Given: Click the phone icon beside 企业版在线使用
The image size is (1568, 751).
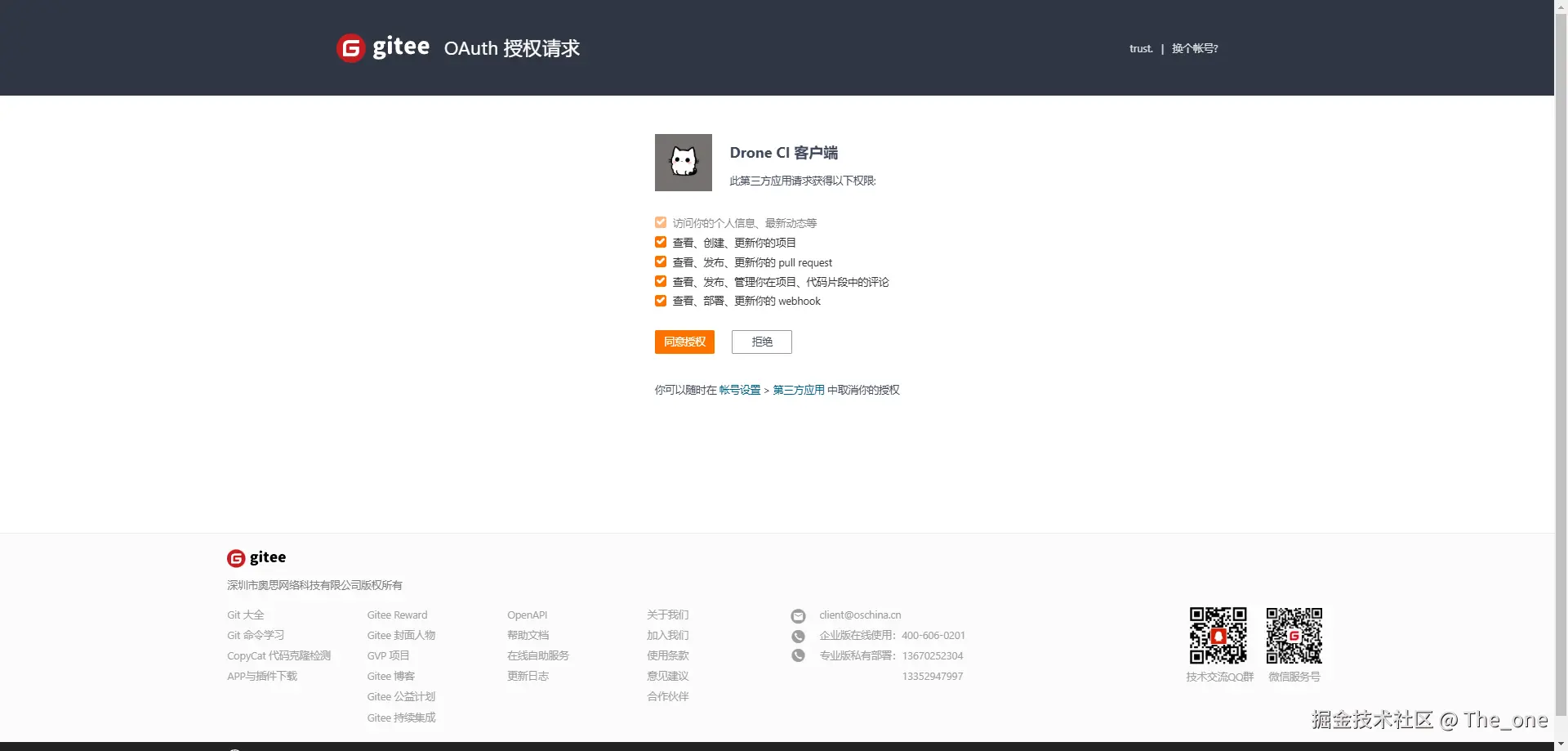Looking at the screenshot, I should coord(798,636).
